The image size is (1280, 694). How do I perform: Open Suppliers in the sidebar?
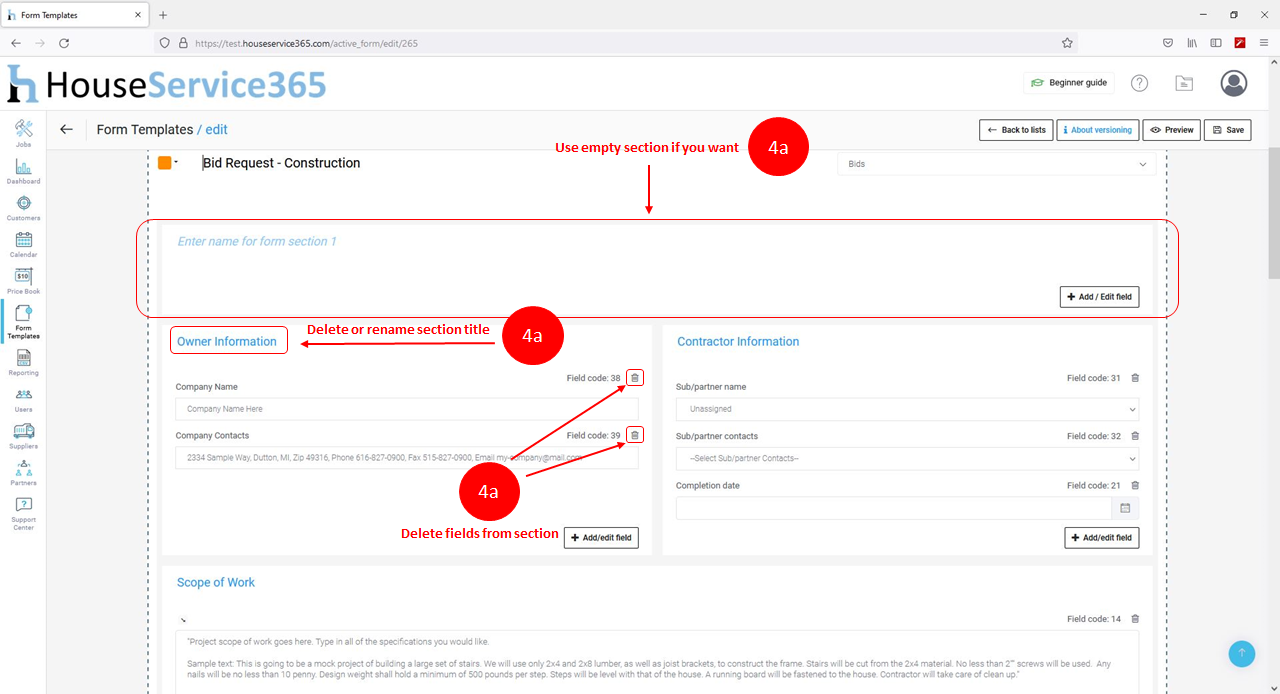[x=23, y=436]
